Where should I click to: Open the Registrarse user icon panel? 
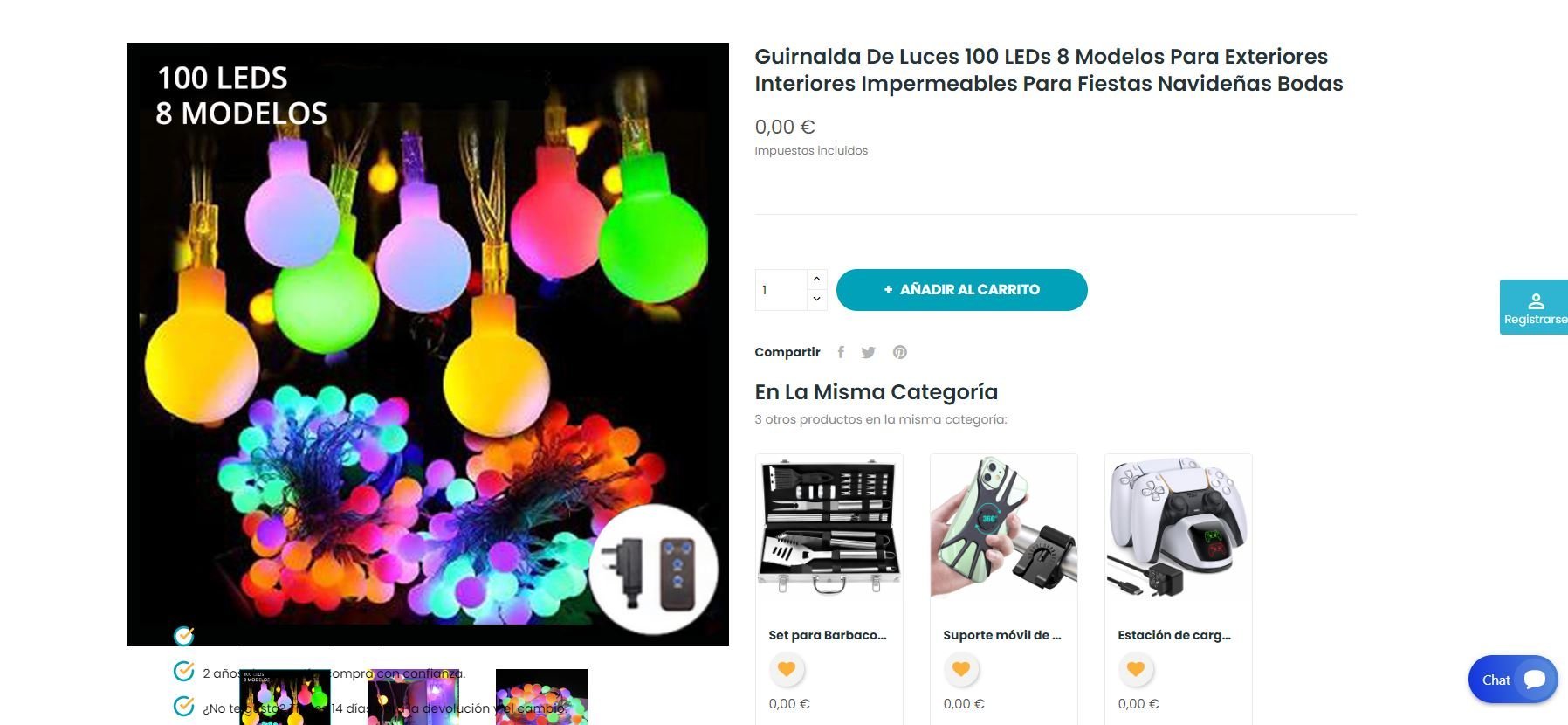pos(1535,307)
